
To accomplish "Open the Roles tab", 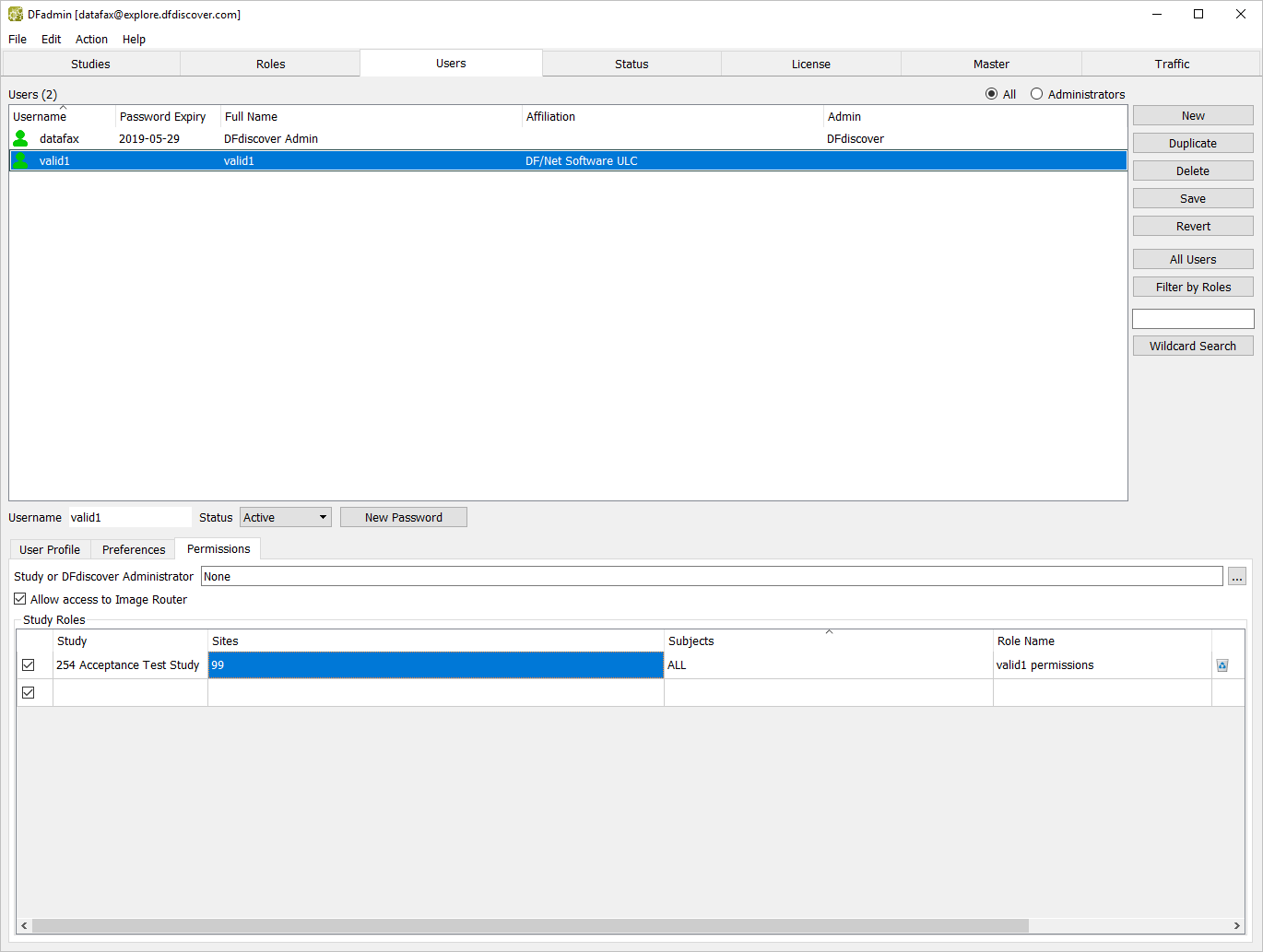I will point(270,65).
